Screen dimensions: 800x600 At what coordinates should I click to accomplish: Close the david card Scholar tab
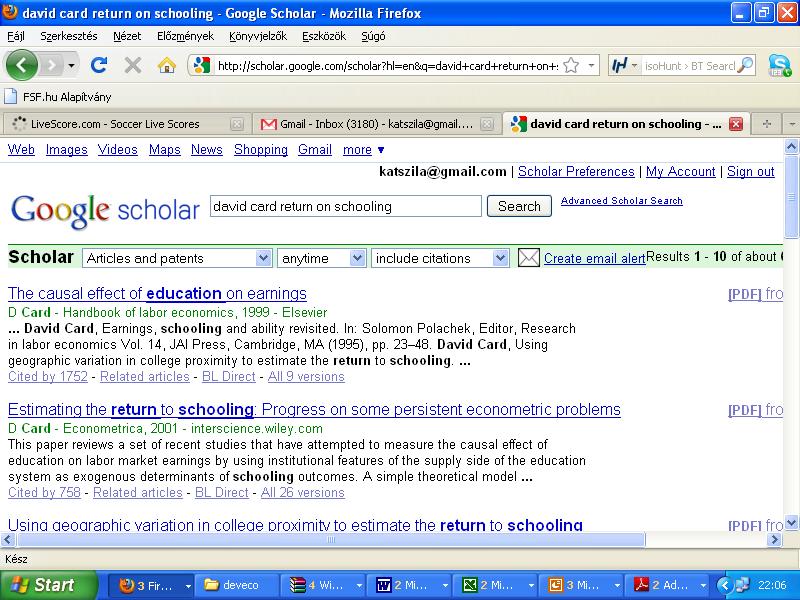[736, 124]
